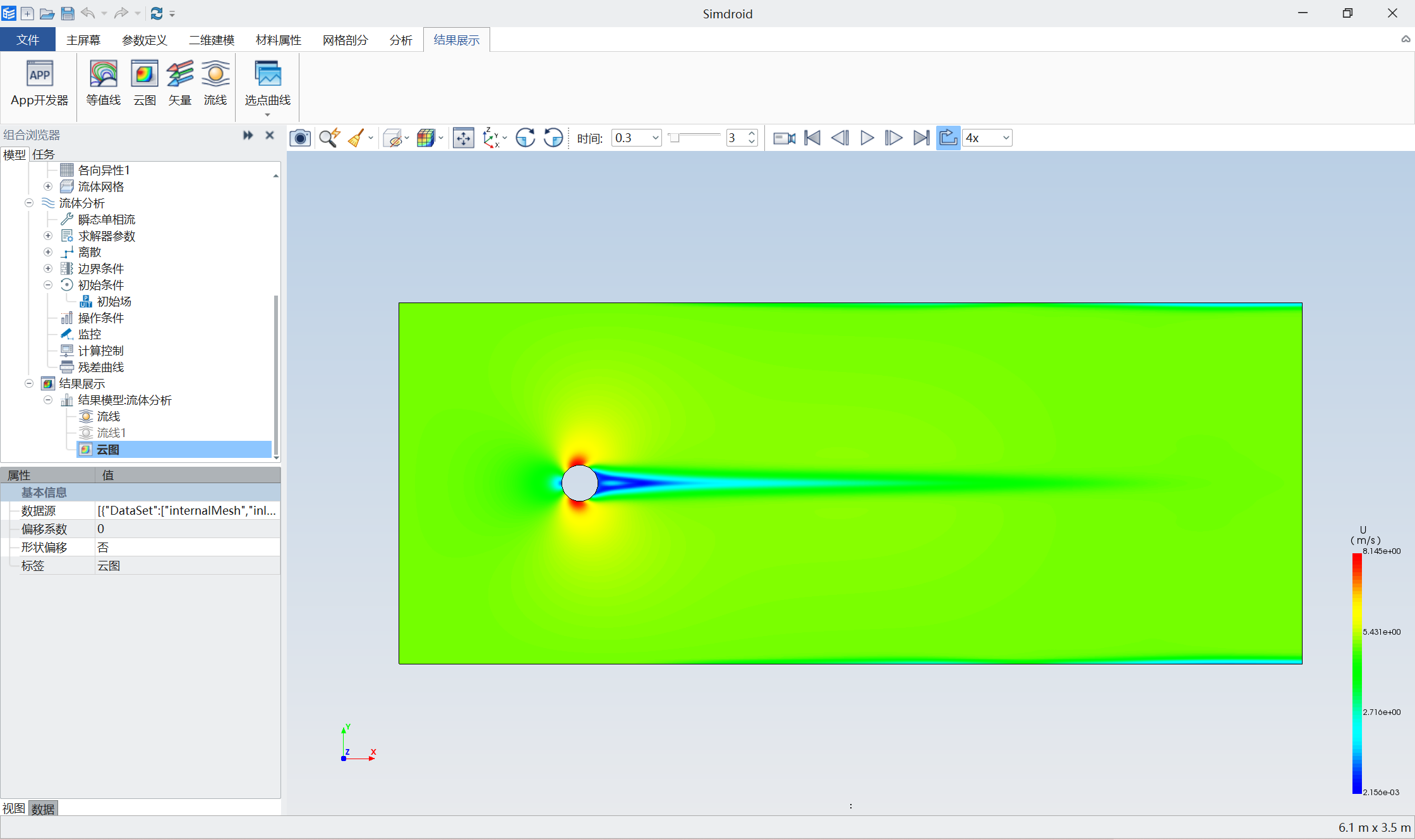Select 残差曲线 in the tree
Image resolution: width=1415 pixels, height=840 pixels.
pyautogui.click(x=101, y=367)
